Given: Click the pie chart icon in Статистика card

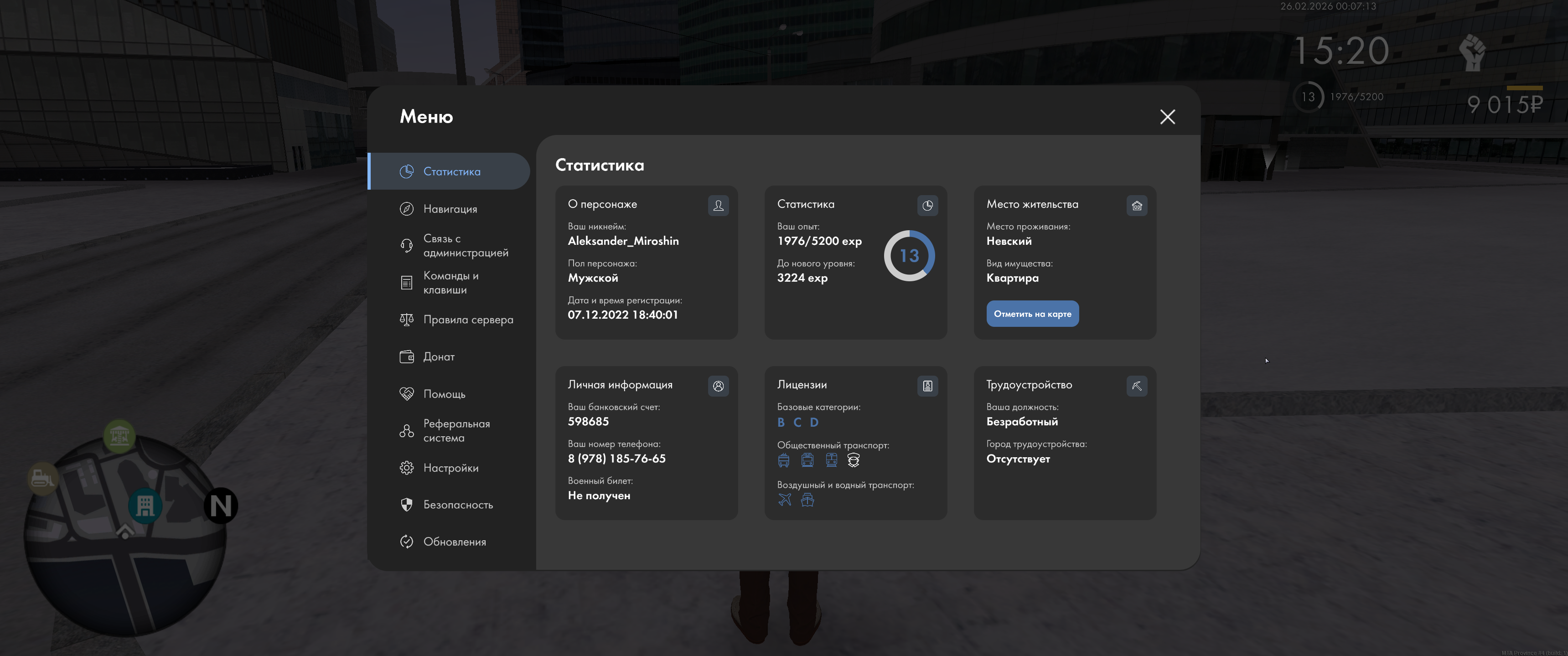Looking at the screenshot, I should click(x=927, y=206).
